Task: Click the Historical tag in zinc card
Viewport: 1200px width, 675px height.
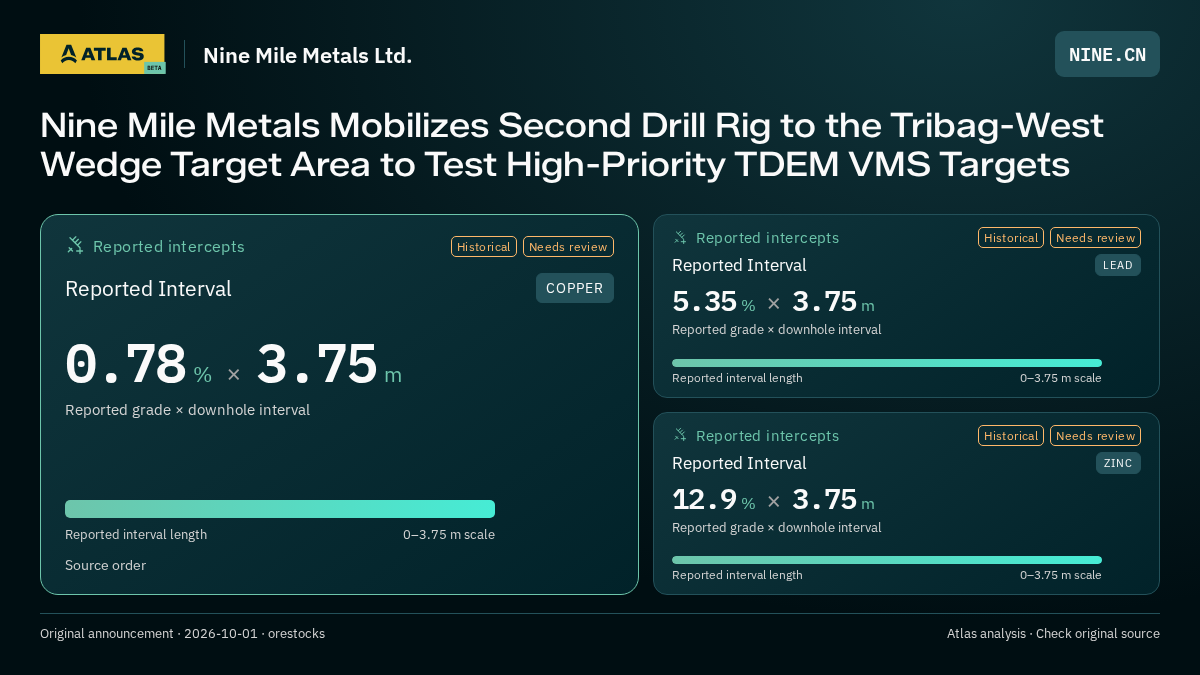Action: point(1011,436)
